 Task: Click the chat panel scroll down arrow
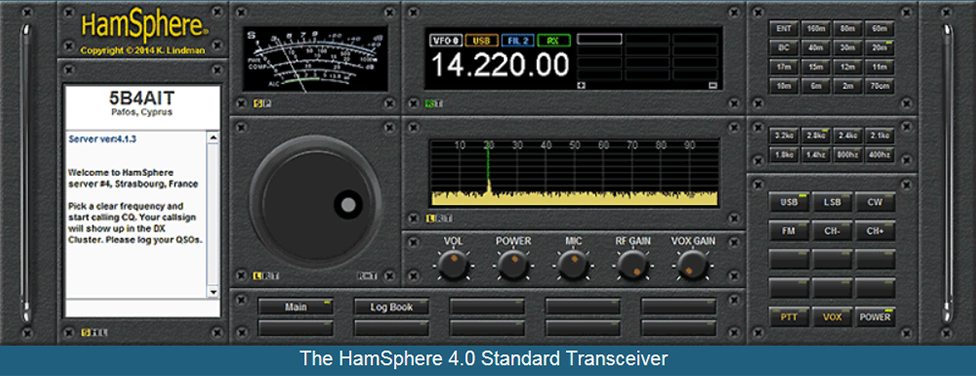(214, 291)
